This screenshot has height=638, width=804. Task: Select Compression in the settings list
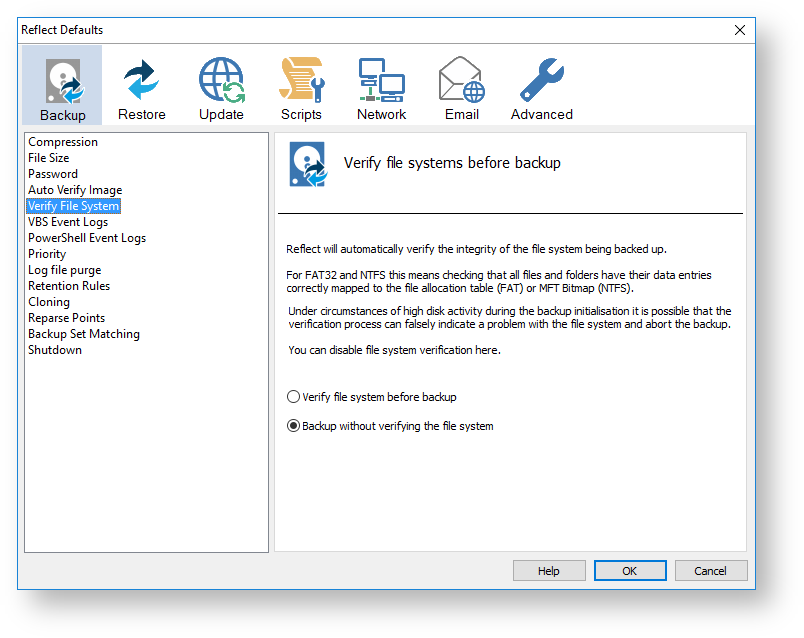click(63, 142)
